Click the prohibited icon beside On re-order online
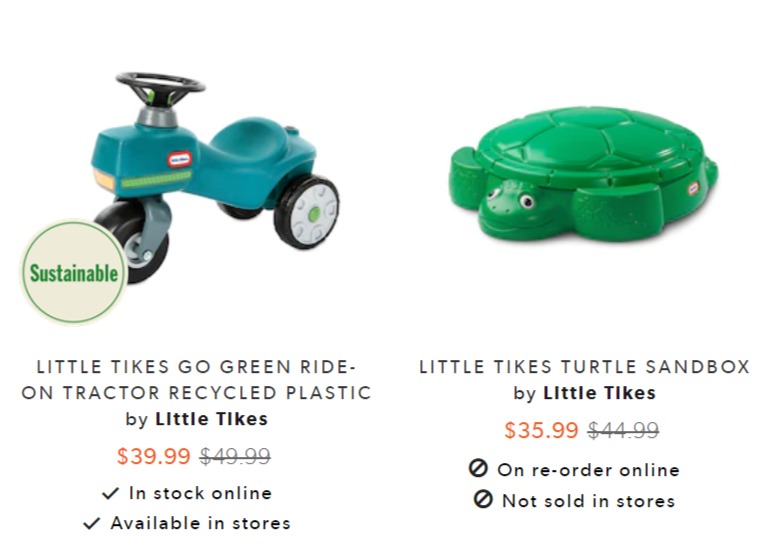The width and height of the screenshot is (777, 551). (x=478, y=468)
